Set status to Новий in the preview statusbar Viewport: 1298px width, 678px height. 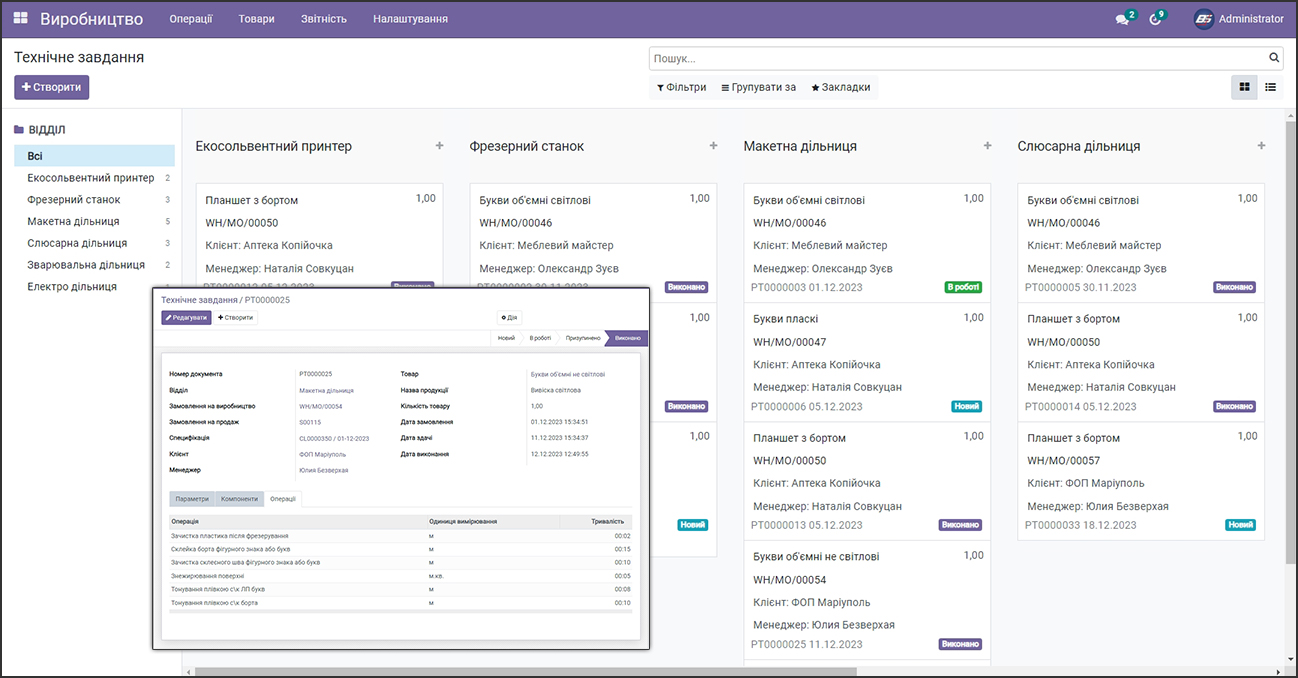(x=507, y=338)
